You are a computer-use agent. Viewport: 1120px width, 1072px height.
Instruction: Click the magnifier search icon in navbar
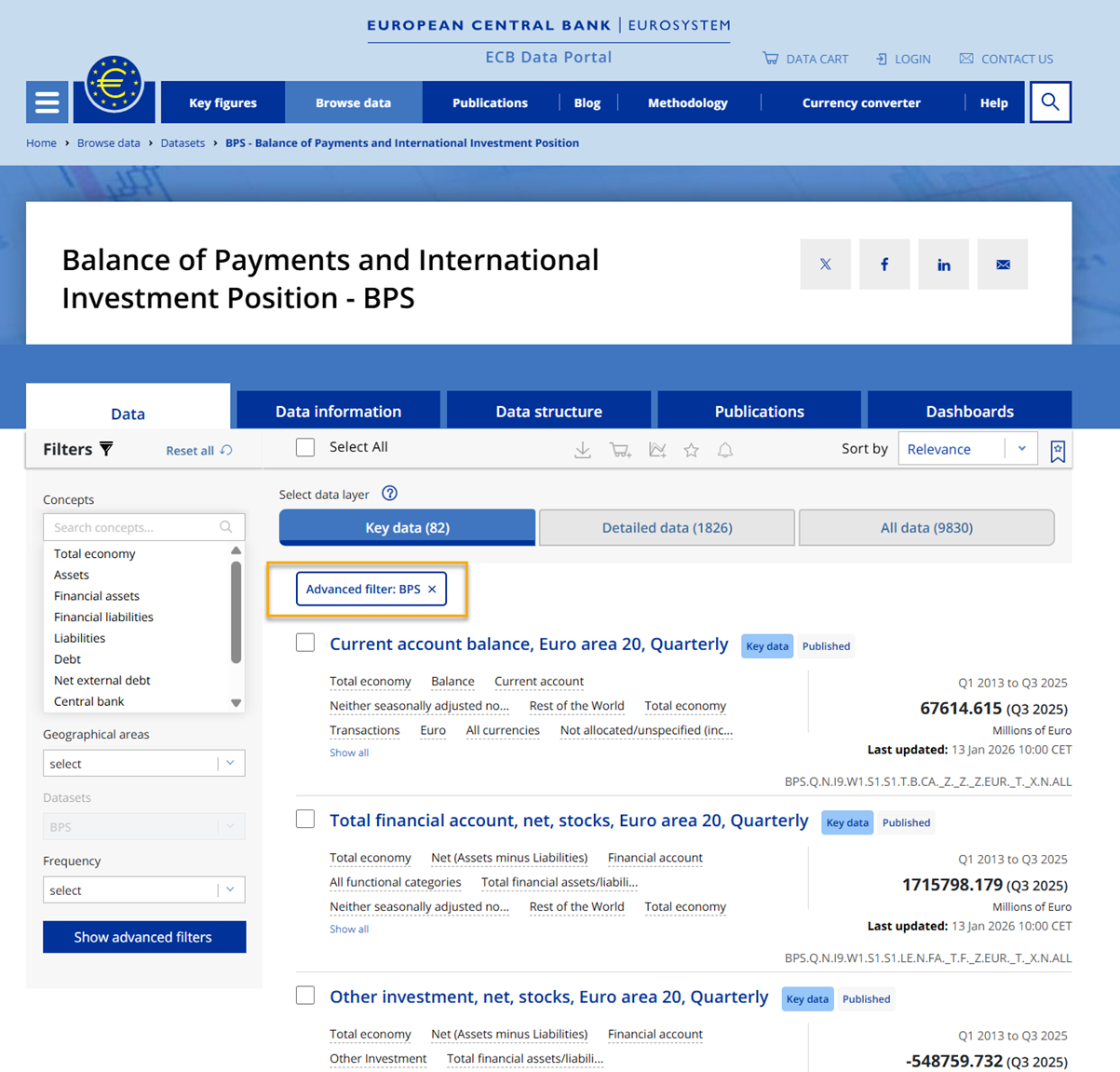[1050, 102]
